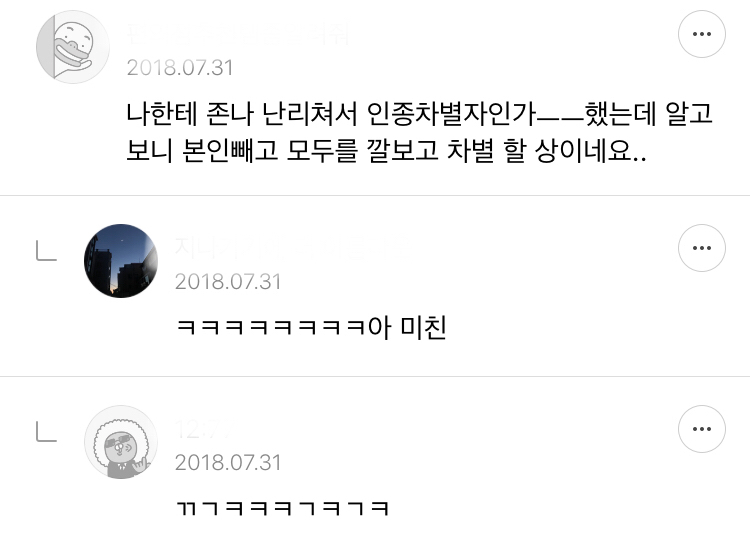Open the duck character profile picture
Image resolution: width=750 pixels, height=547 pixels.
[x=73, y=47]
